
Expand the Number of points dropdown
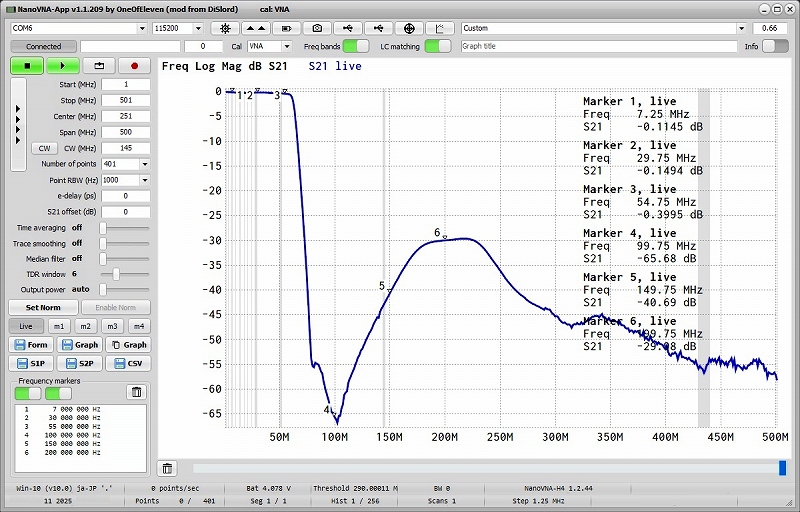pos(145,164)
